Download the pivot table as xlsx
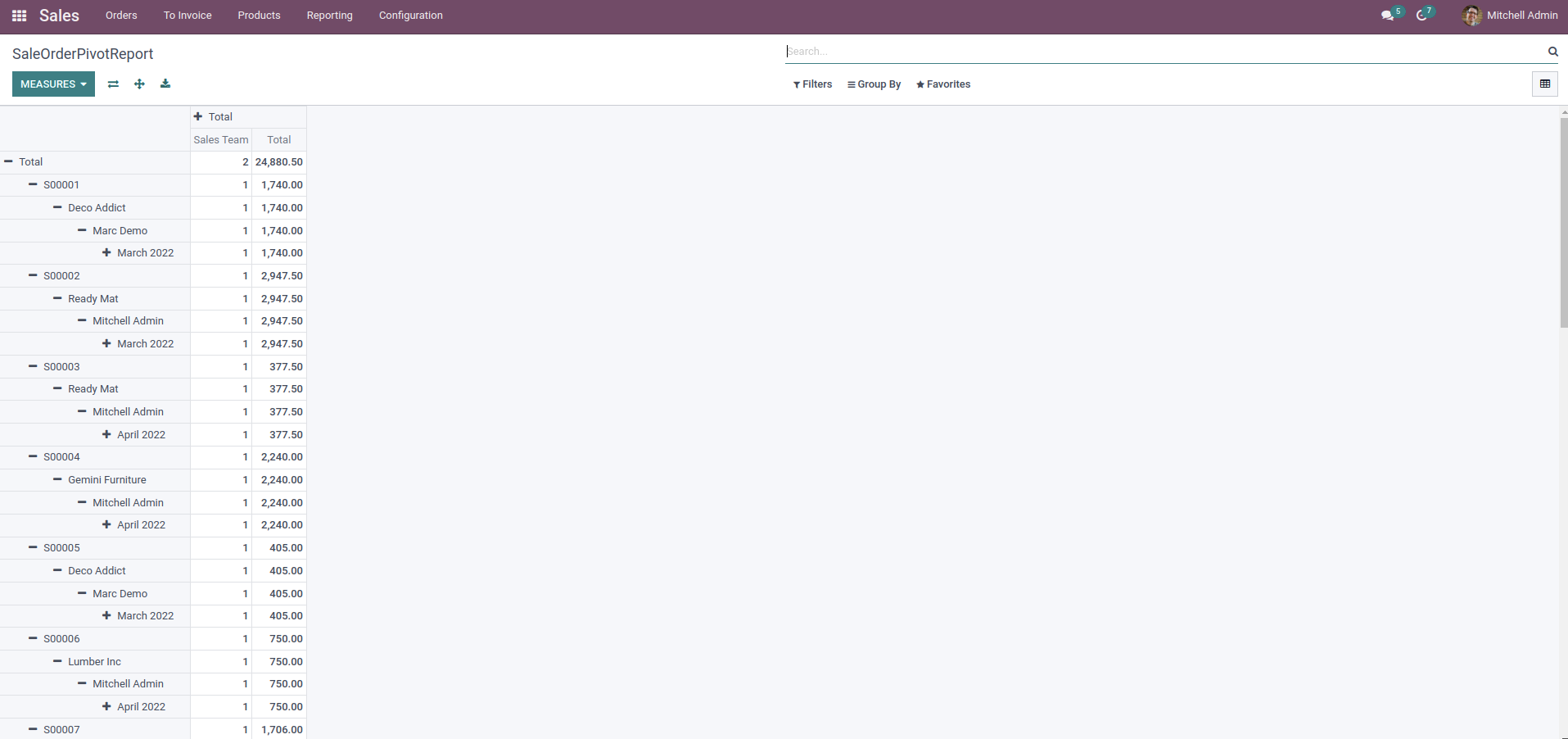 point(165,84)
